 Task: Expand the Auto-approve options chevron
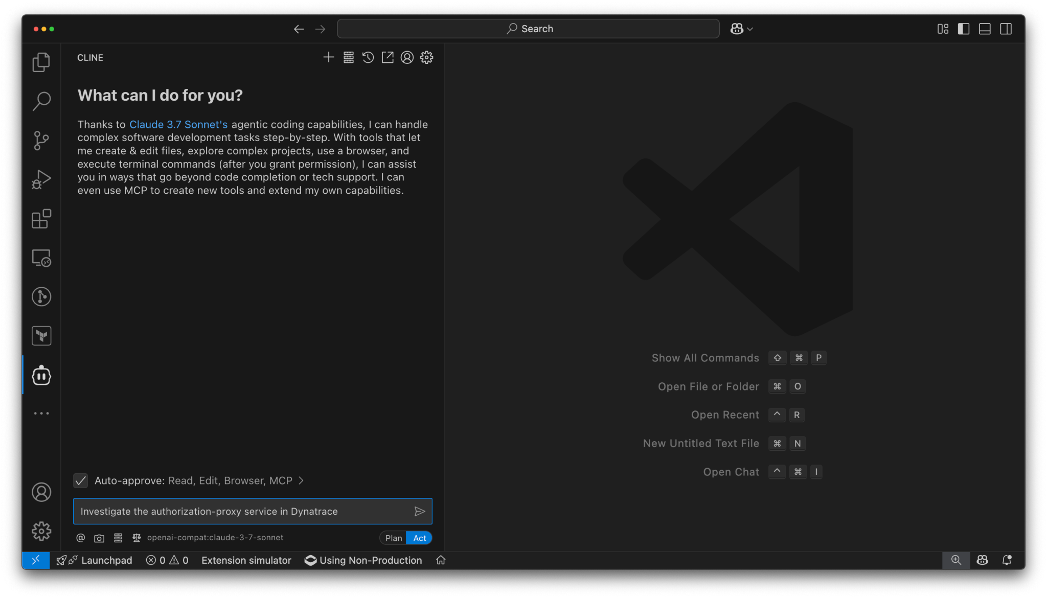coord(301,481)
